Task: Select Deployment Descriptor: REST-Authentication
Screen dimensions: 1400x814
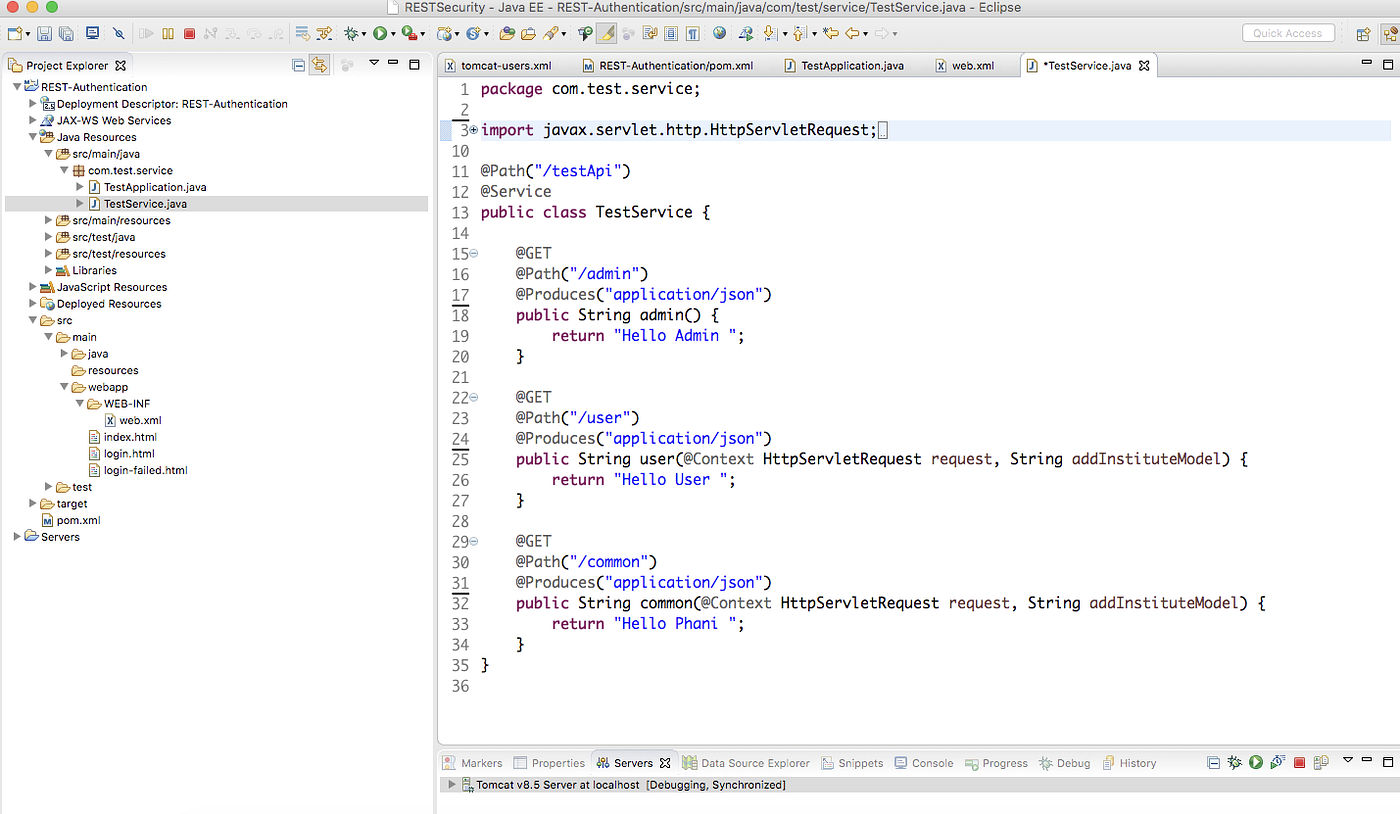Action: [x=172, y=104]
